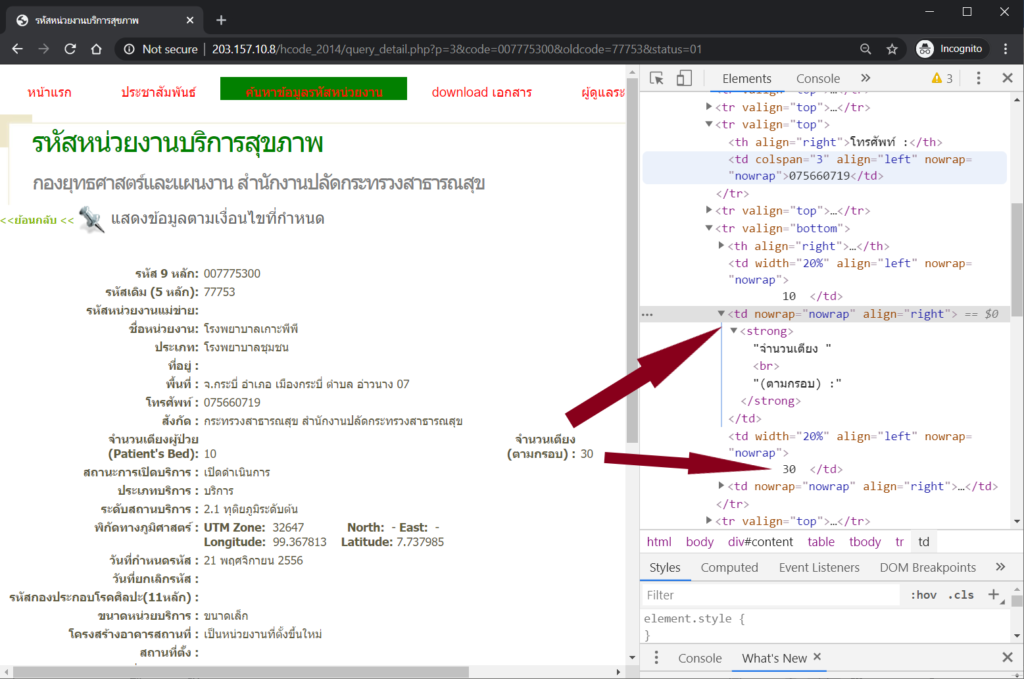
Task: Click the browser back arrow
Action: [18, 49]
